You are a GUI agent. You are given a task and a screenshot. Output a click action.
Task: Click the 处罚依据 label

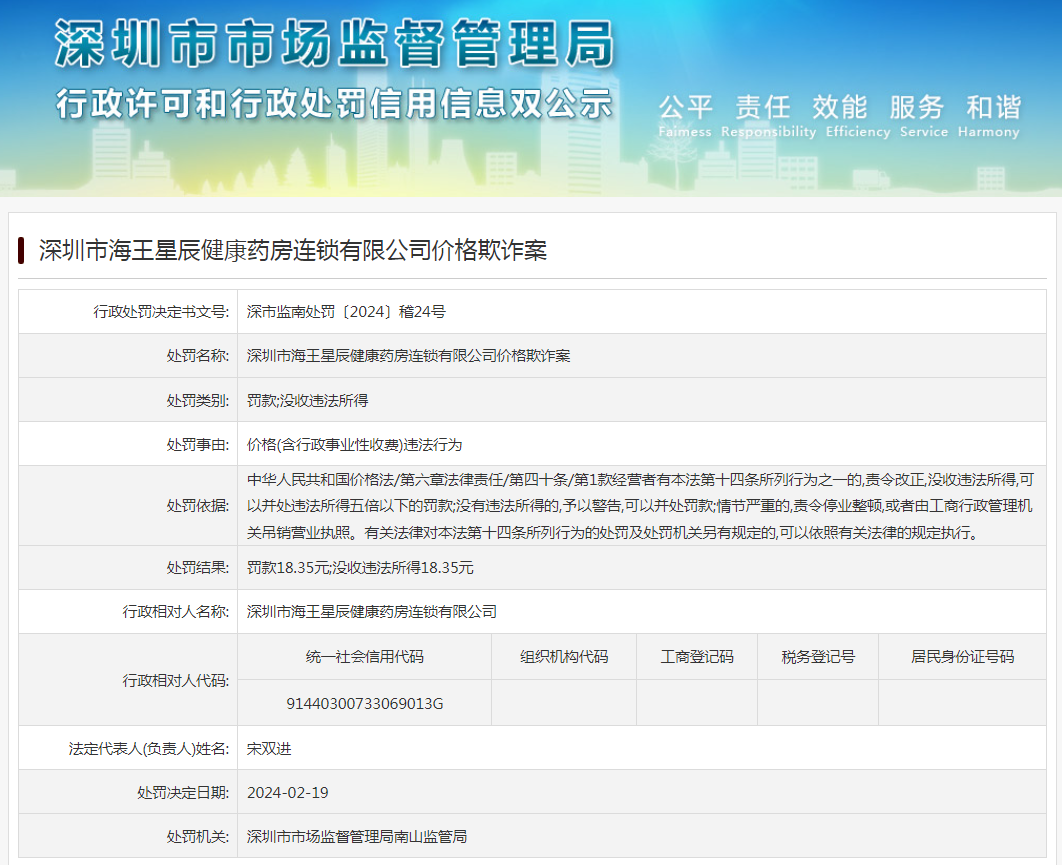[x=198, y=506]
